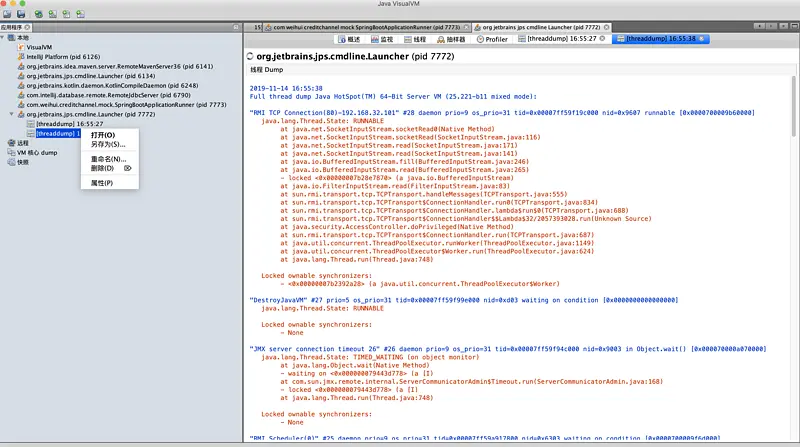Image resolution: width=800 pixels, height=447 pixels.
Task: Choose 属性(P) in context menu
Action: (x=109, y=183)
